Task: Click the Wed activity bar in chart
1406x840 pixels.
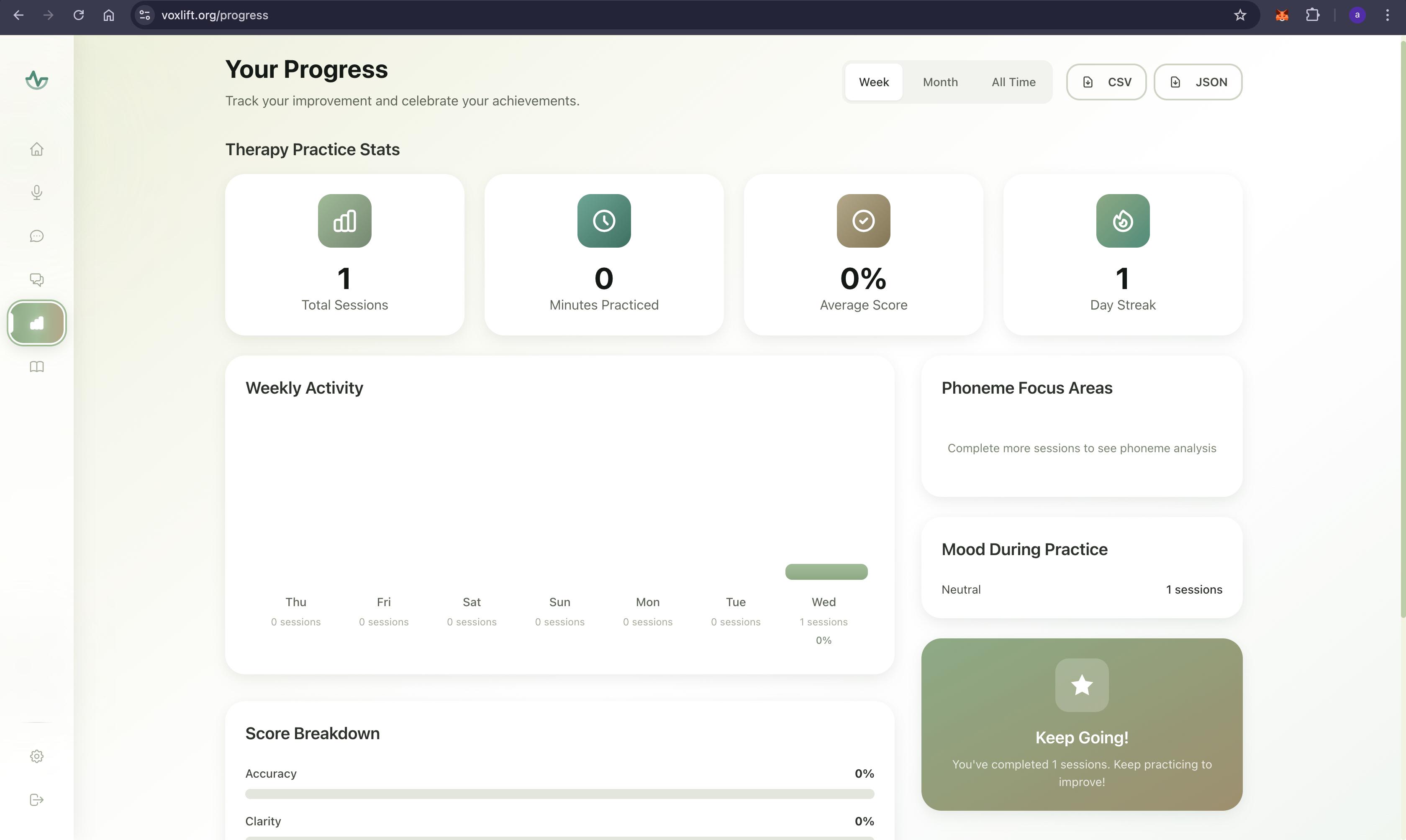Action: (x=826, y=572)
